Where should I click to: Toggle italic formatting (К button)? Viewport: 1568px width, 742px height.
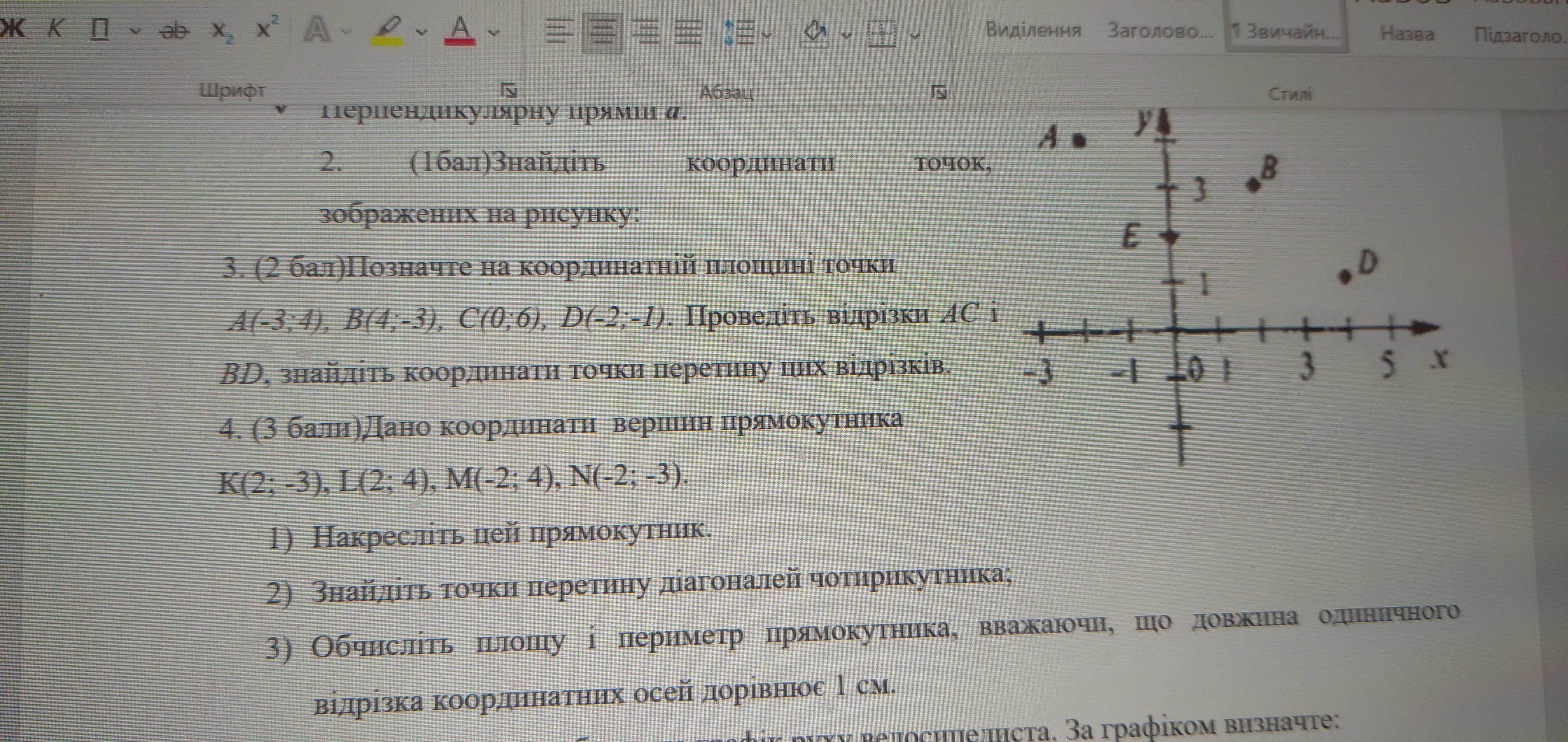56,29
